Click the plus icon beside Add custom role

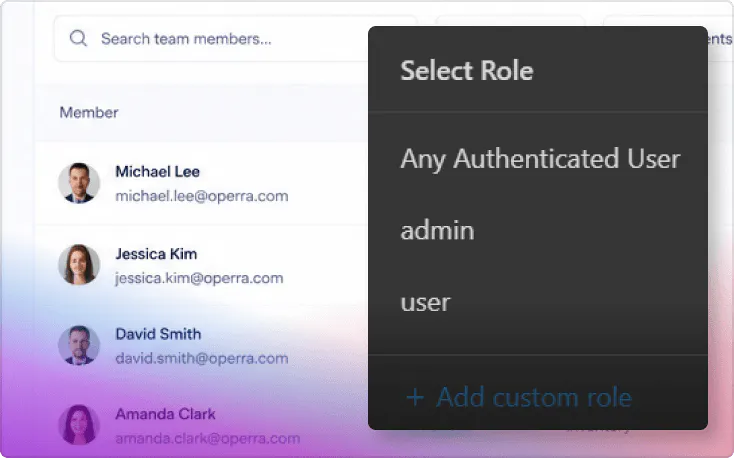pyautogui.click(x=415, y=398)
